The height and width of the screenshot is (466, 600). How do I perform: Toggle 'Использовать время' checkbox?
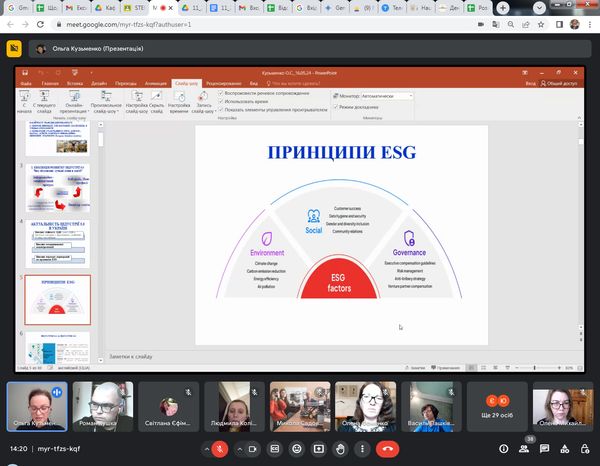point(221,102)
